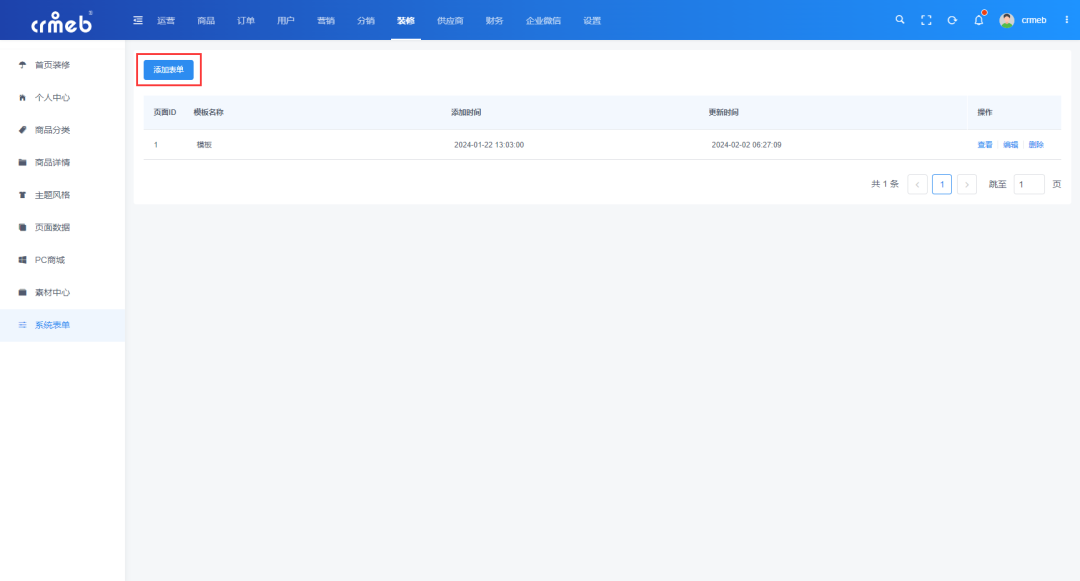Switch to the 财务 top navigation menu
The height and width of the screenshot is (581, 1080).
(492, 19)
